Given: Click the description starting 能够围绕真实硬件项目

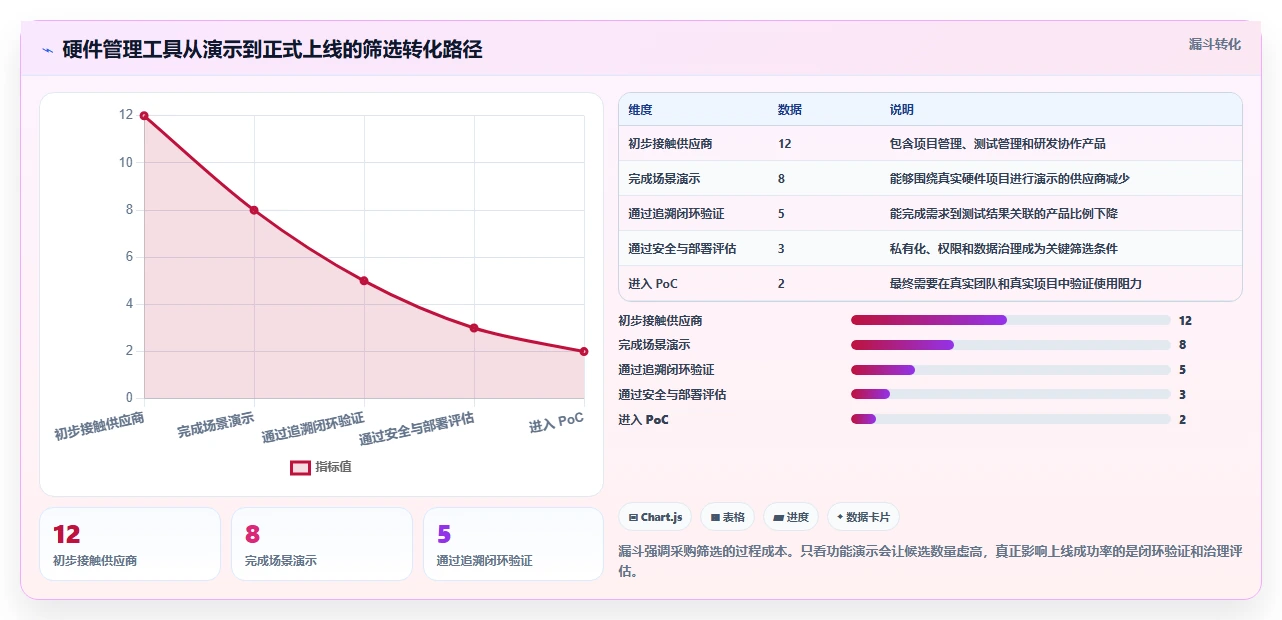Looking at the screenshot, I should coord(1009,179).
